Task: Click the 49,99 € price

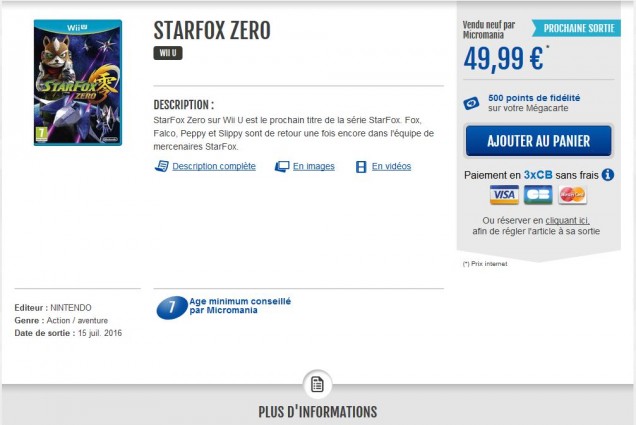Action: tap(504, 59)
